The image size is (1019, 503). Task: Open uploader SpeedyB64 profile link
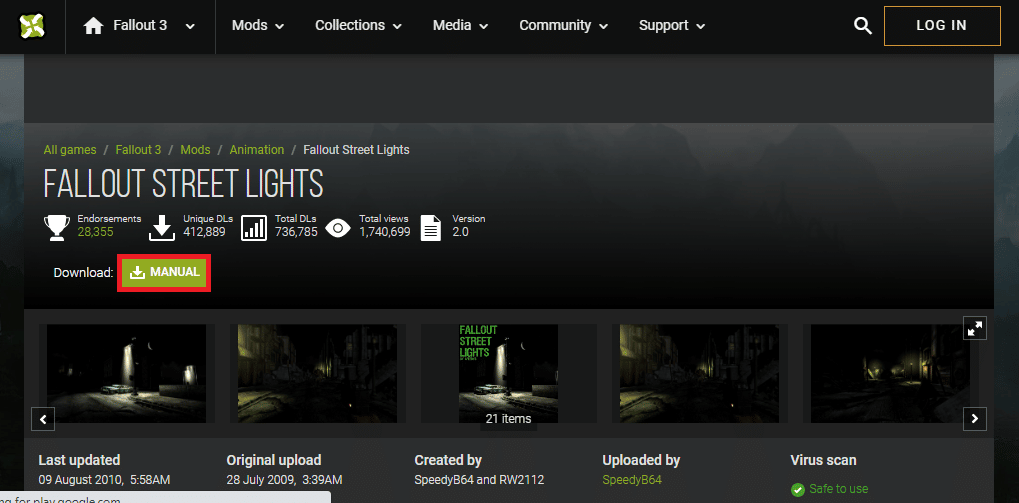coord(632,480)
